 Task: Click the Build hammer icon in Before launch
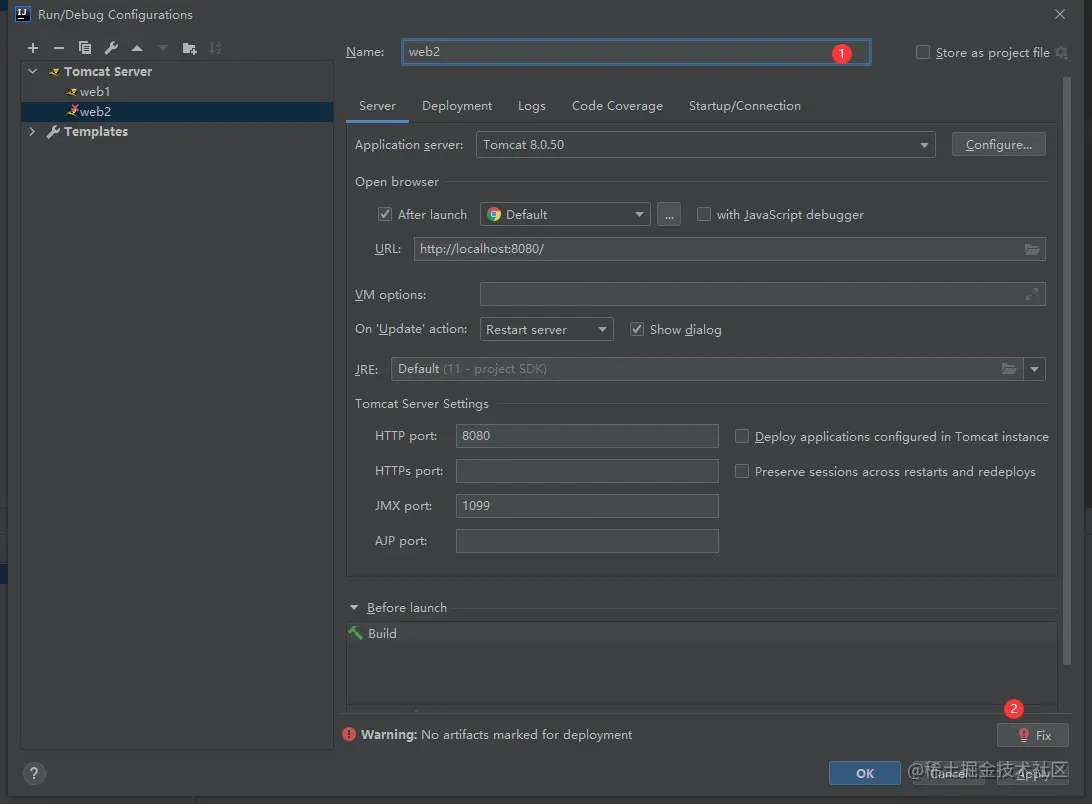tap(355, 633)
